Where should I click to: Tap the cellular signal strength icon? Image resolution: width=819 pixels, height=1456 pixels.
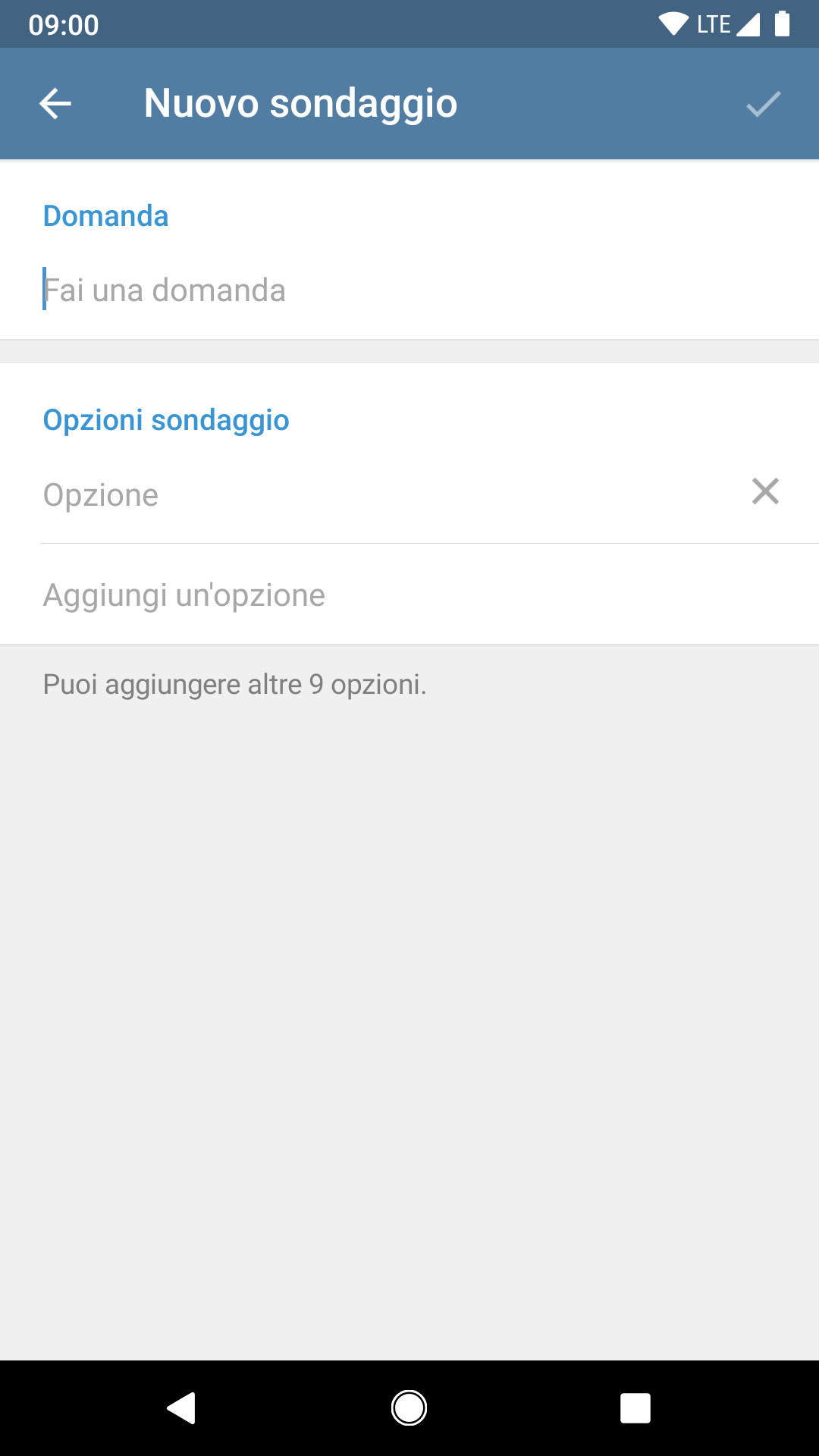748,24
